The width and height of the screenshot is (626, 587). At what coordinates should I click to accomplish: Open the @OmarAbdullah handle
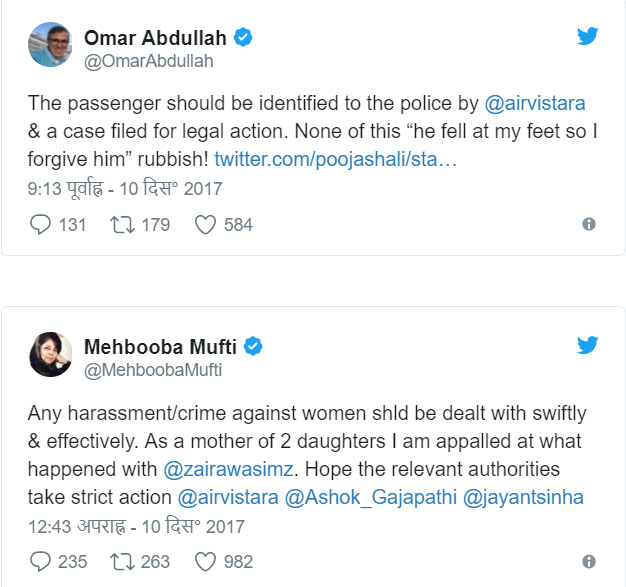[x=149, y=61]
